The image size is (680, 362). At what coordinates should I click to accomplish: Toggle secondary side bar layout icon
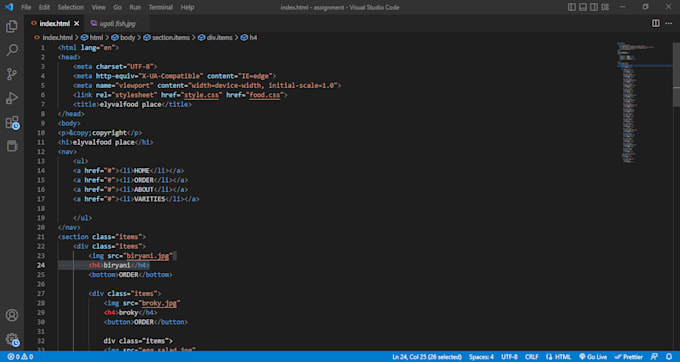(594, 7)
